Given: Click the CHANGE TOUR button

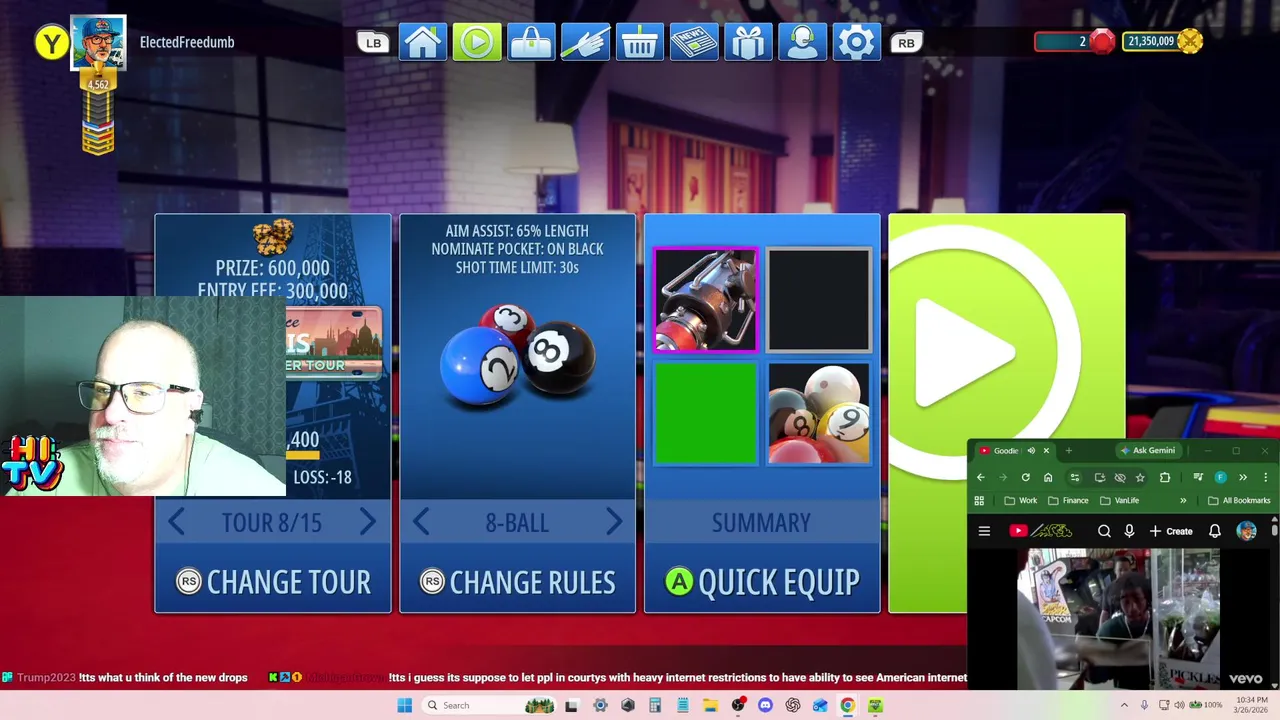Looking at the screenshot, I should click(x=273, y=582).
